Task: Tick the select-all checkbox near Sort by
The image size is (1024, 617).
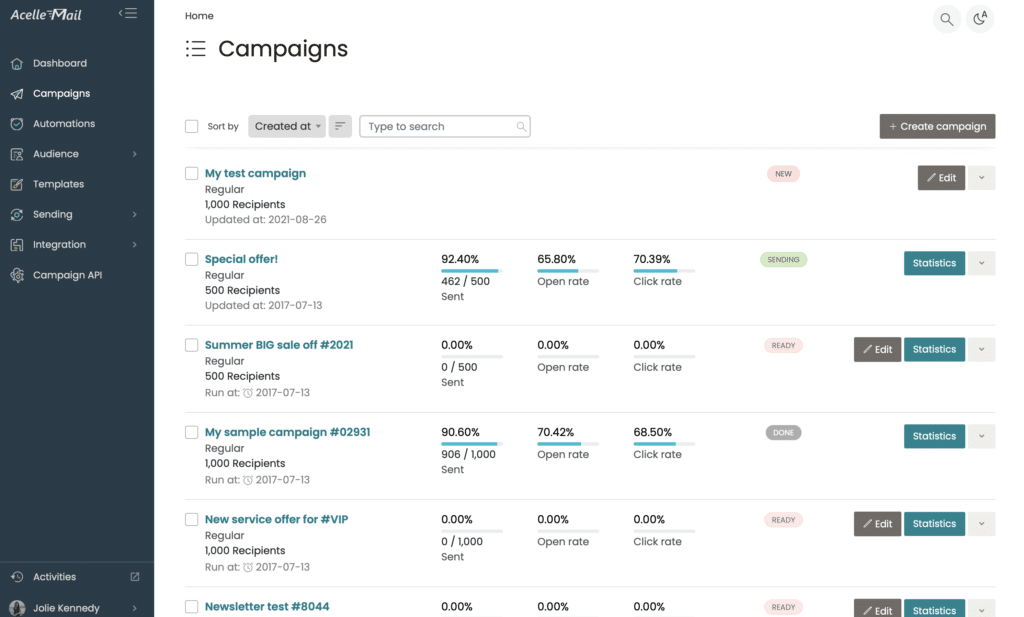Action: 191,126
